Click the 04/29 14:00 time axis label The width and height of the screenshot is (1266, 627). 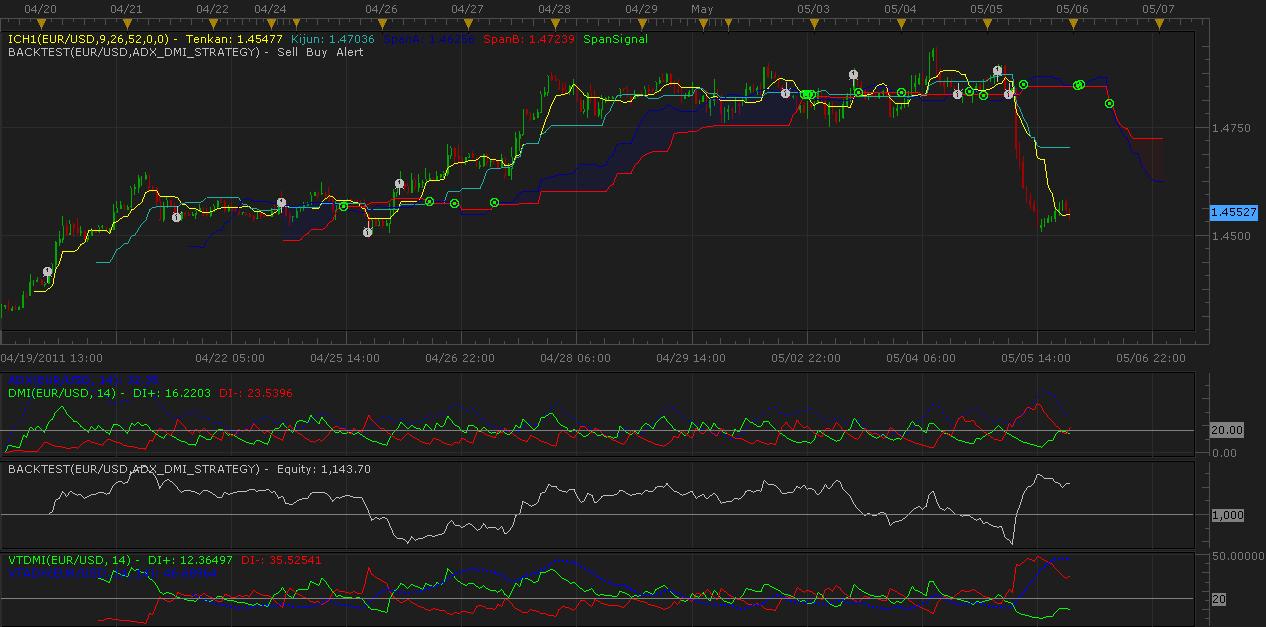coord(690,357)
